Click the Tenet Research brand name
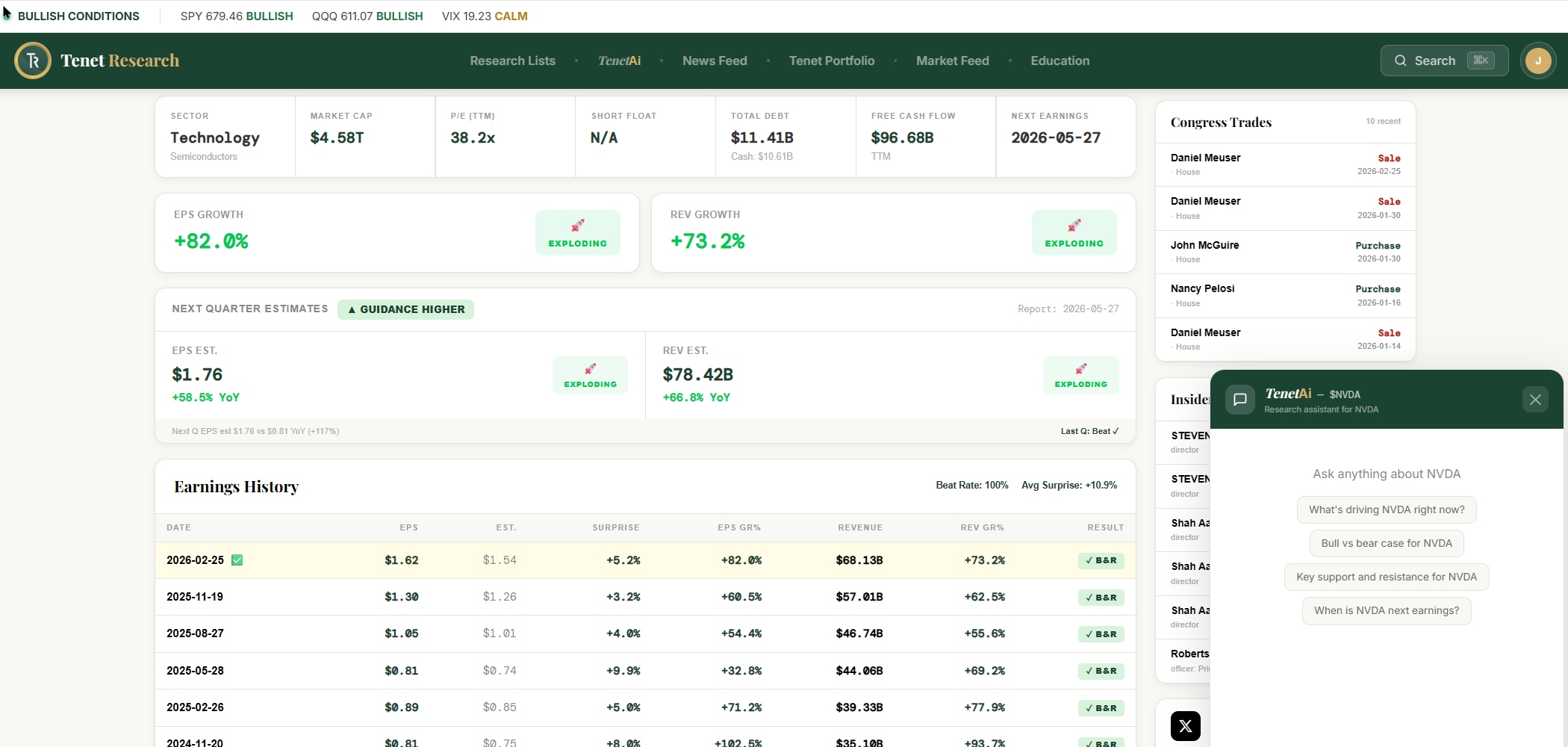The height and width of the screenshot is (747, 1568). [x=119, y=61]
